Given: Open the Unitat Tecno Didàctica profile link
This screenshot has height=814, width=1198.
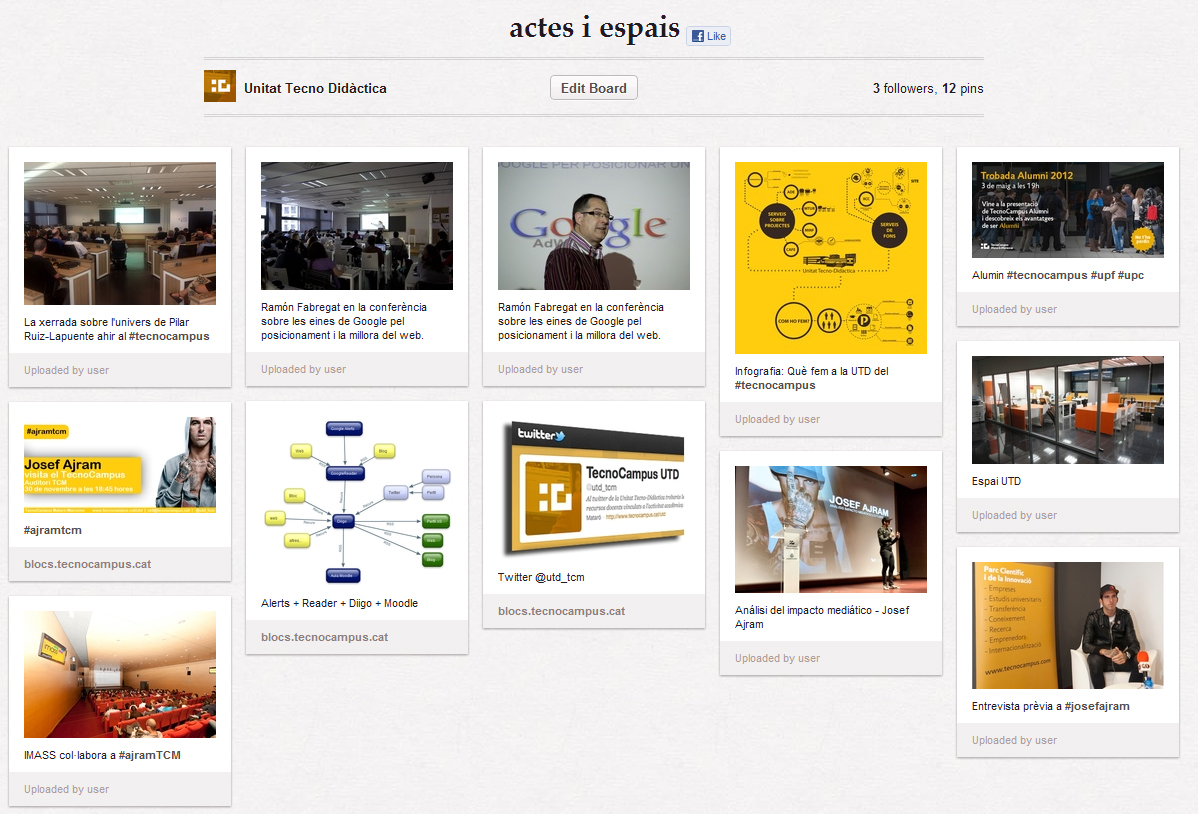Looking at the screenshot, I should [315, 88].
